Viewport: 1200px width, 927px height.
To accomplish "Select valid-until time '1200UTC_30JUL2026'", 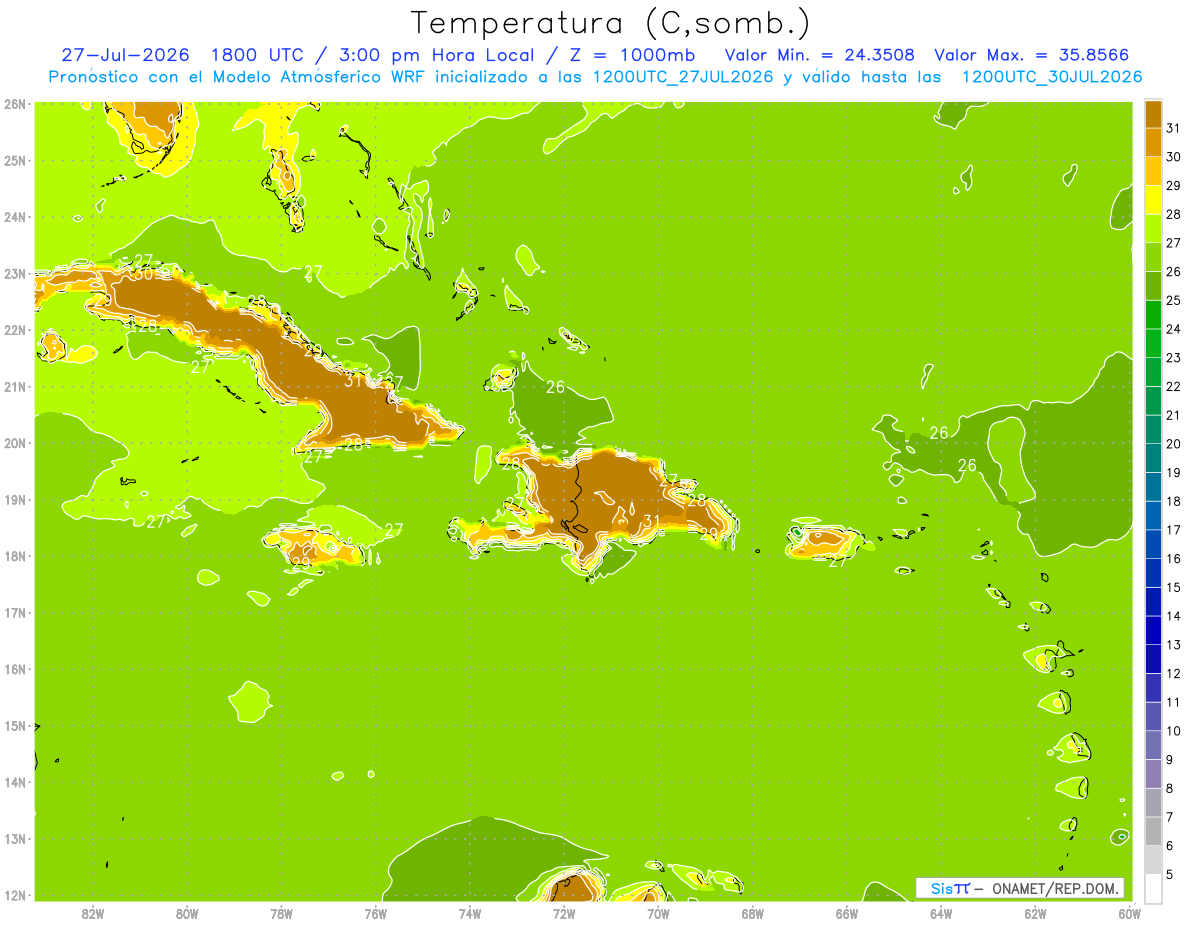I will click(1052, 77).
